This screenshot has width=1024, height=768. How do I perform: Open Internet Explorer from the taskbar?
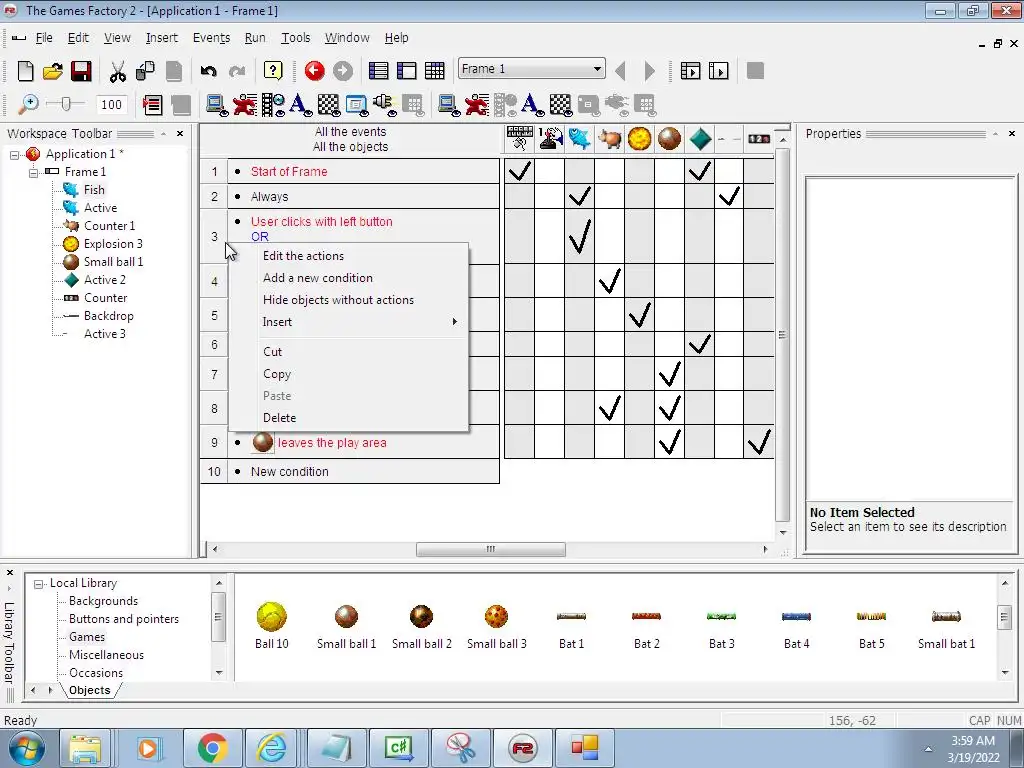[271, 748]
